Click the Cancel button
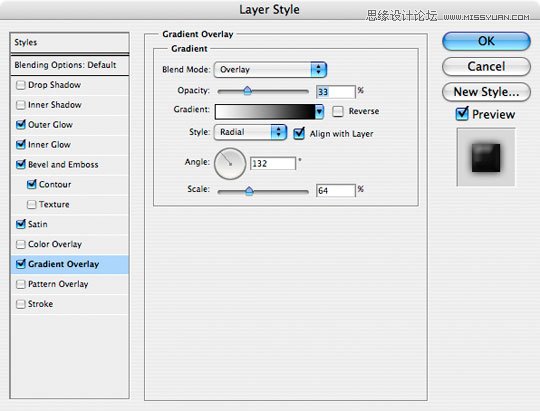The height and width of the screenshot is (411, 540). 486,66
